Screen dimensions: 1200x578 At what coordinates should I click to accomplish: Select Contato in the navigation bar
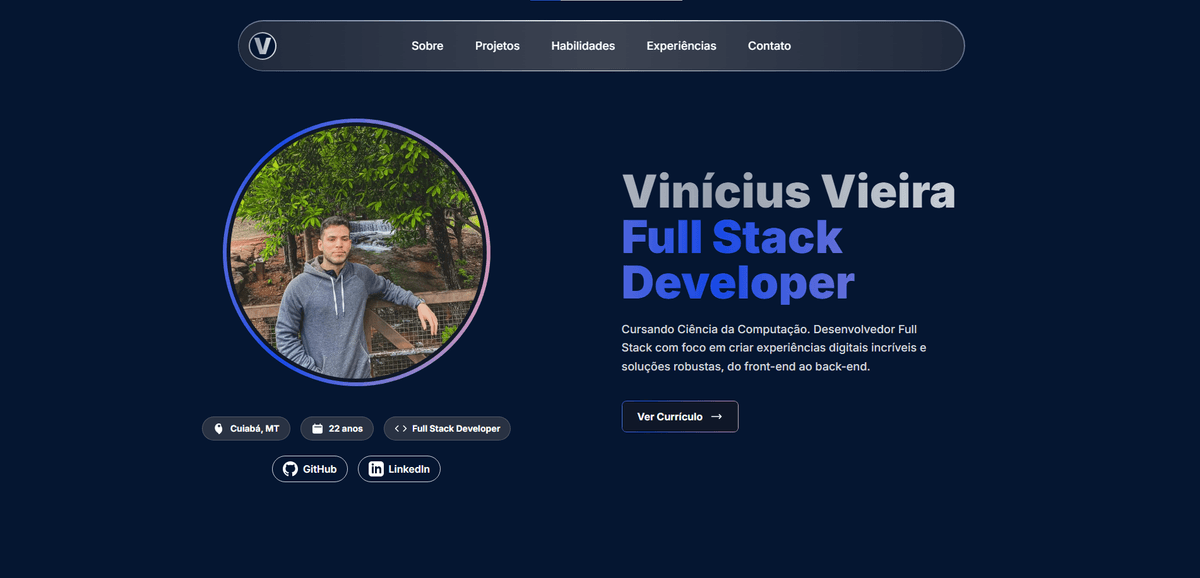pyautogui.click(x=769, y=46)
